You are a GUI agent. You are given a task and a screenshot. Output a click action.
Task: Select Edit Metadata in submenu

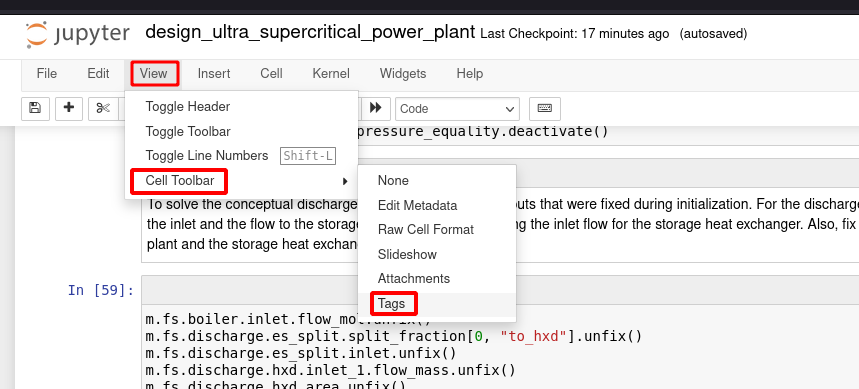(x=437, y=205)
